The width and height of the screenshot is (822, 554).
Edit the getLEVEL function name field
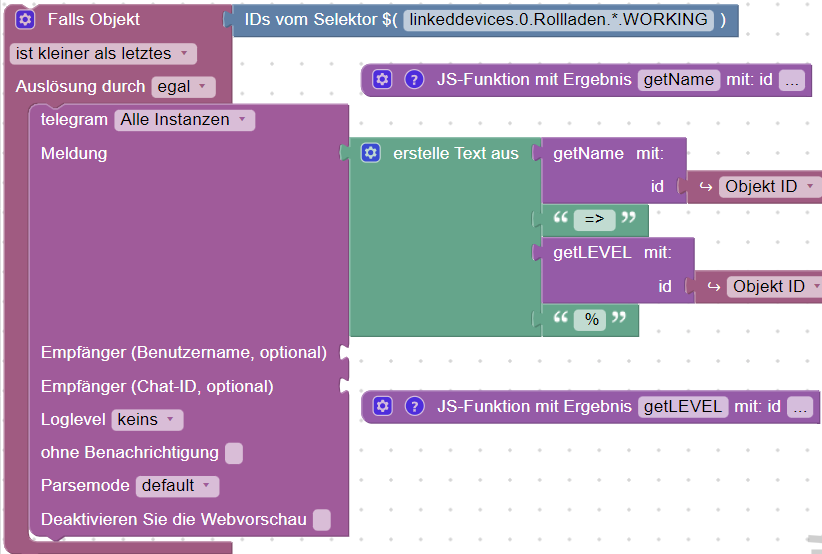click(683, 407)
